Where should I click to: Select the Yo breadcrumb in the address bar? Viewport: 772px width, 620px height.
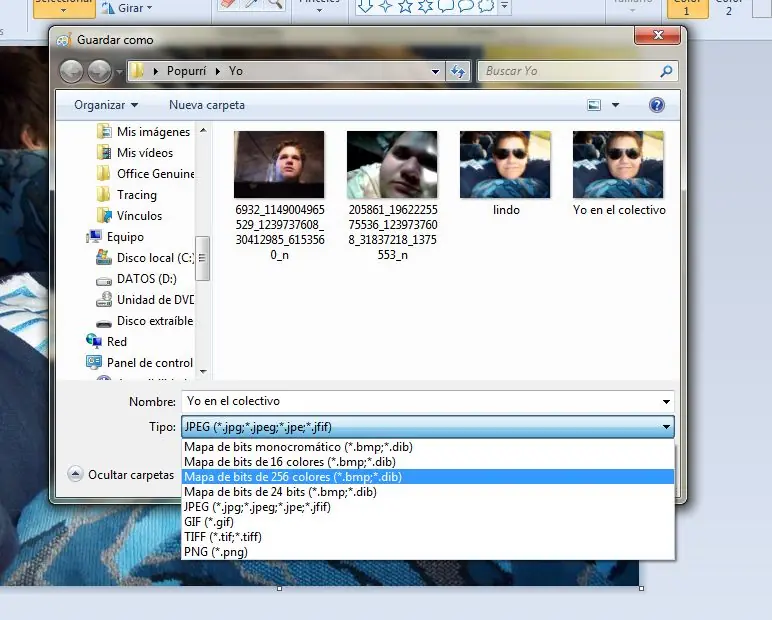click(x=236, y=71)
